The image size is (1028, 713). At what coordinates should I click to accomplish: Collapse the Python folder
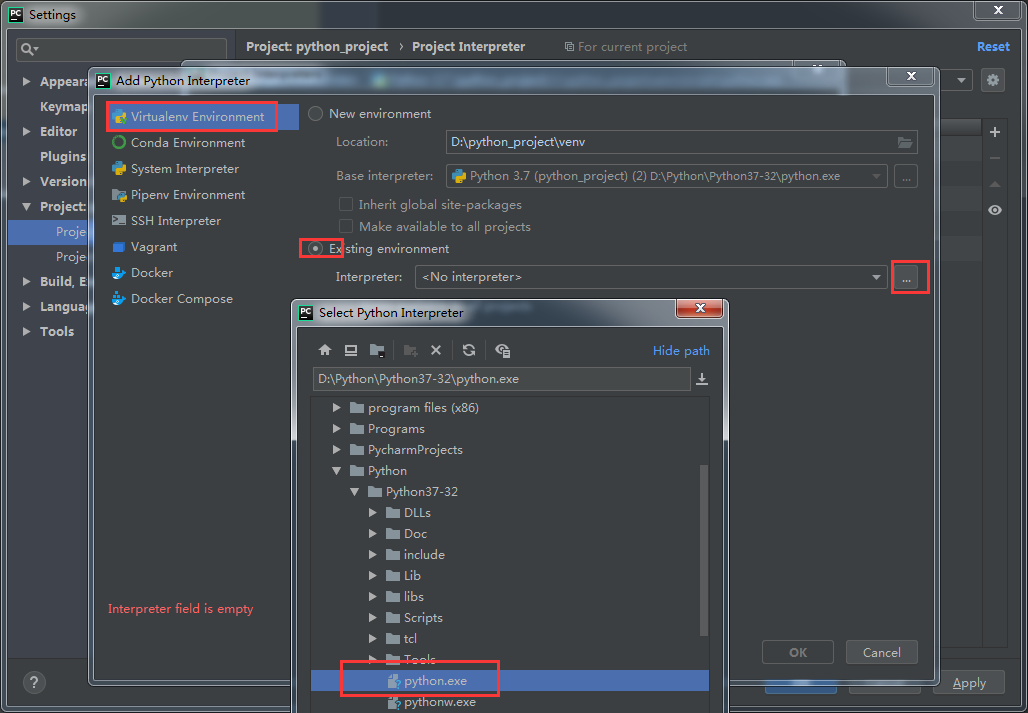tap(336, 471)
